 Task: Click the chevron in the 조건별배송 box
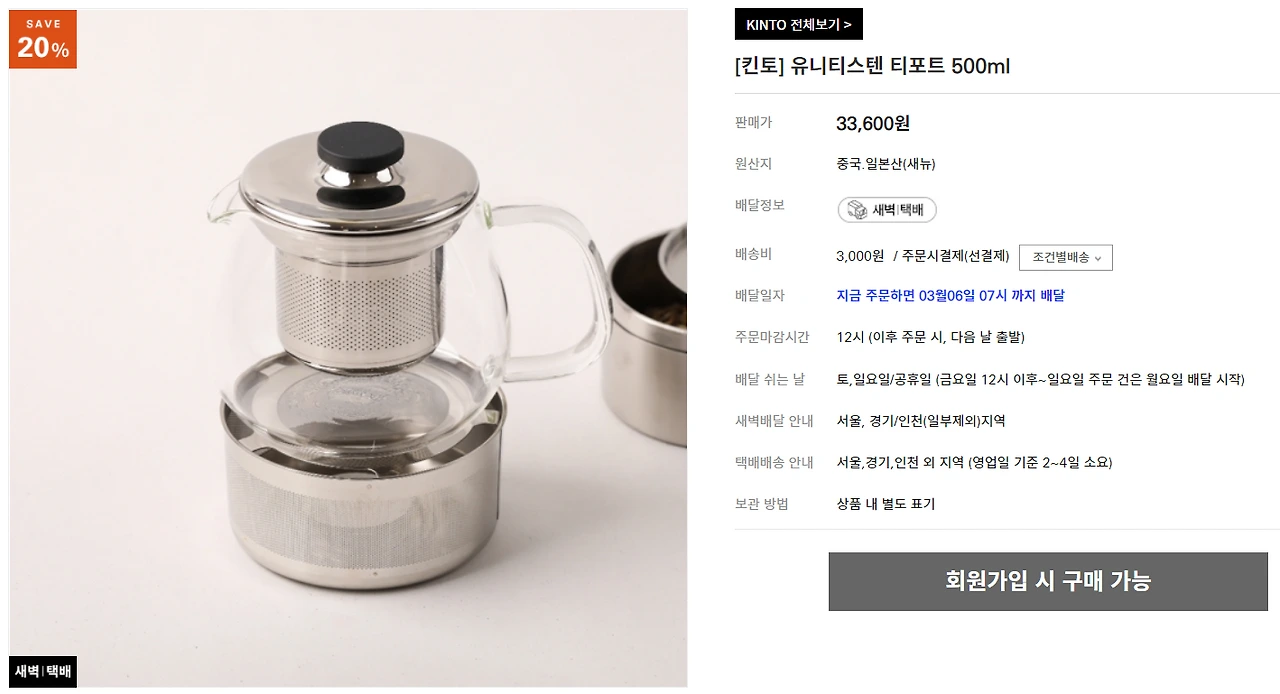(x=1098, y=259)
